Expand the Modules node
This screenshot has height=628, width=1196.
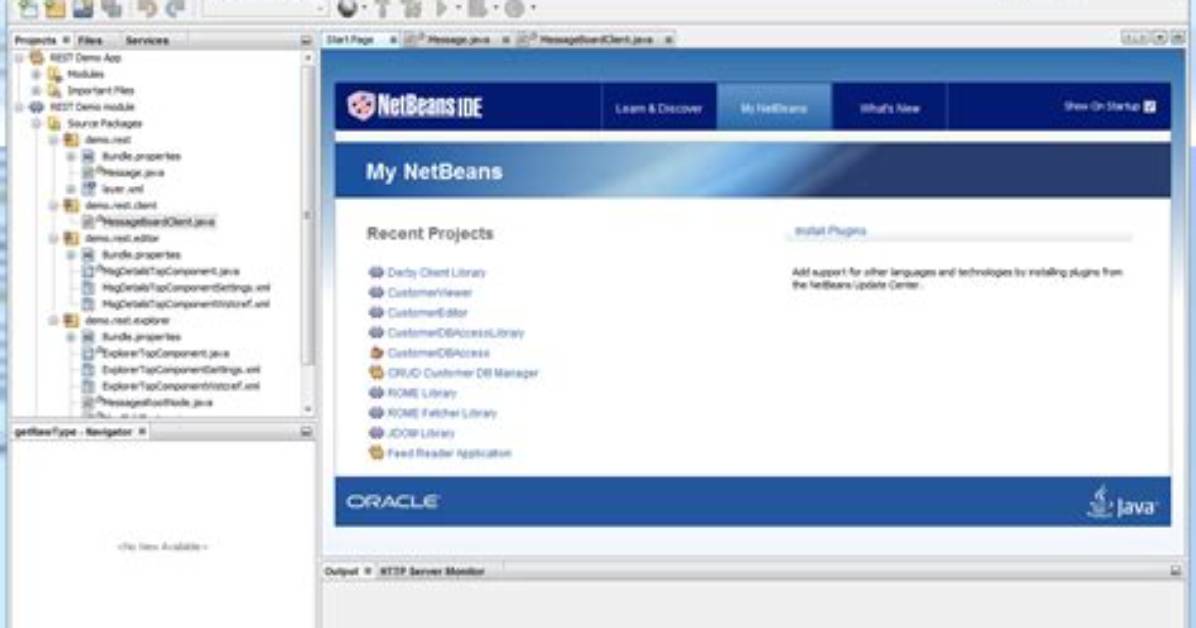tap(37, 75)
